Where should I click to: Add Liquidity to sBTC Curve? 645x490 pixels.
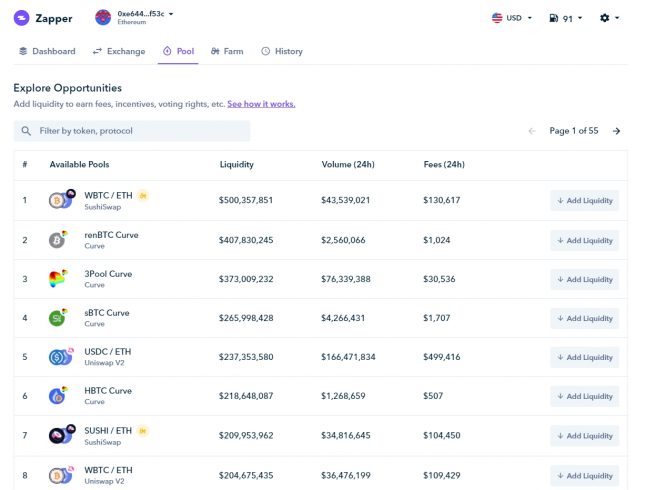pos(585,318)
